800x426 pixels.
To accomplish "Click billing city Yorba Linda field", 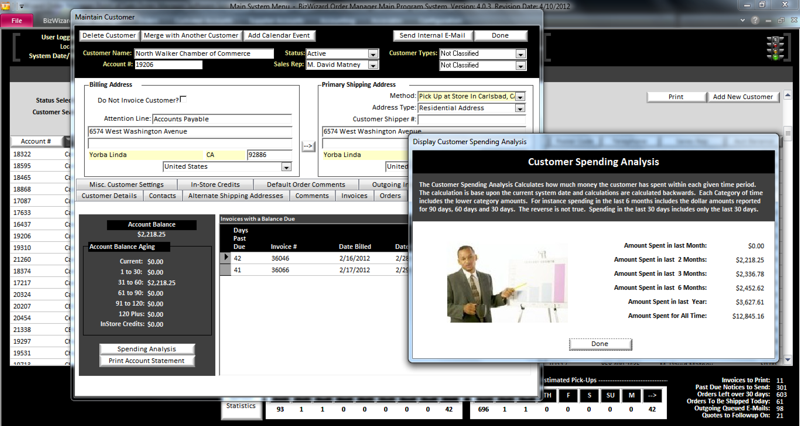I will click(x=145, y=155).
